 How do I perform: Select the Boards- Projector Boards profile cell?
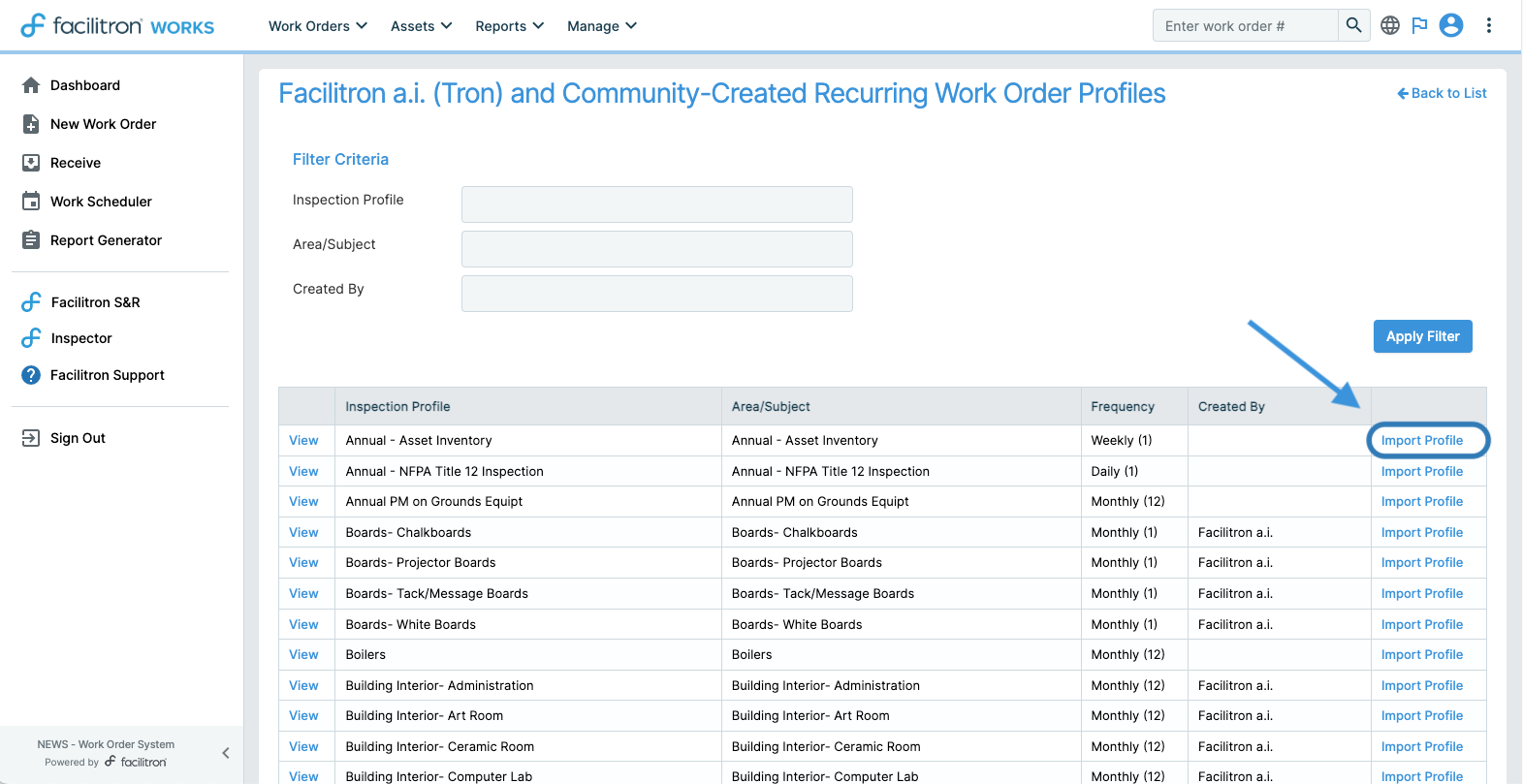click(x=528, y=562)
